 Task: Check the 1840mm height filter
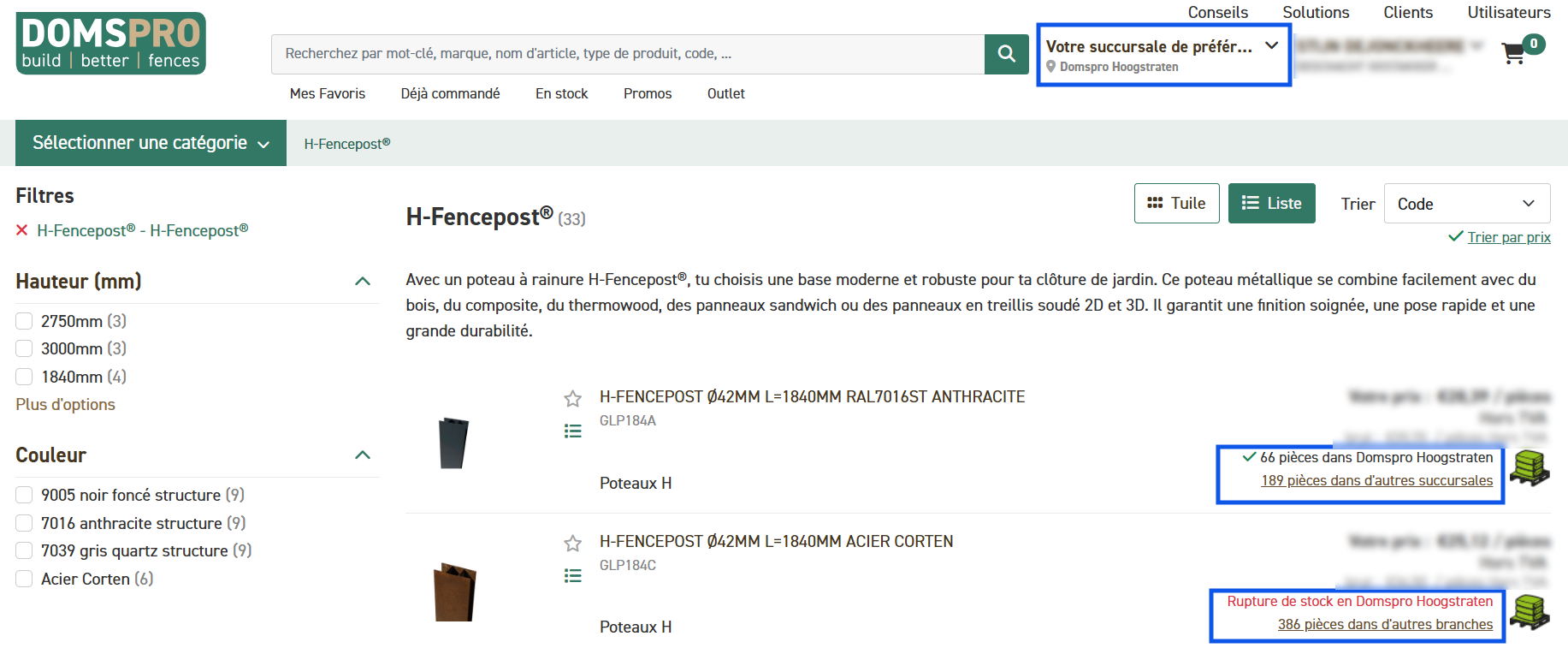tap(24, 377)
